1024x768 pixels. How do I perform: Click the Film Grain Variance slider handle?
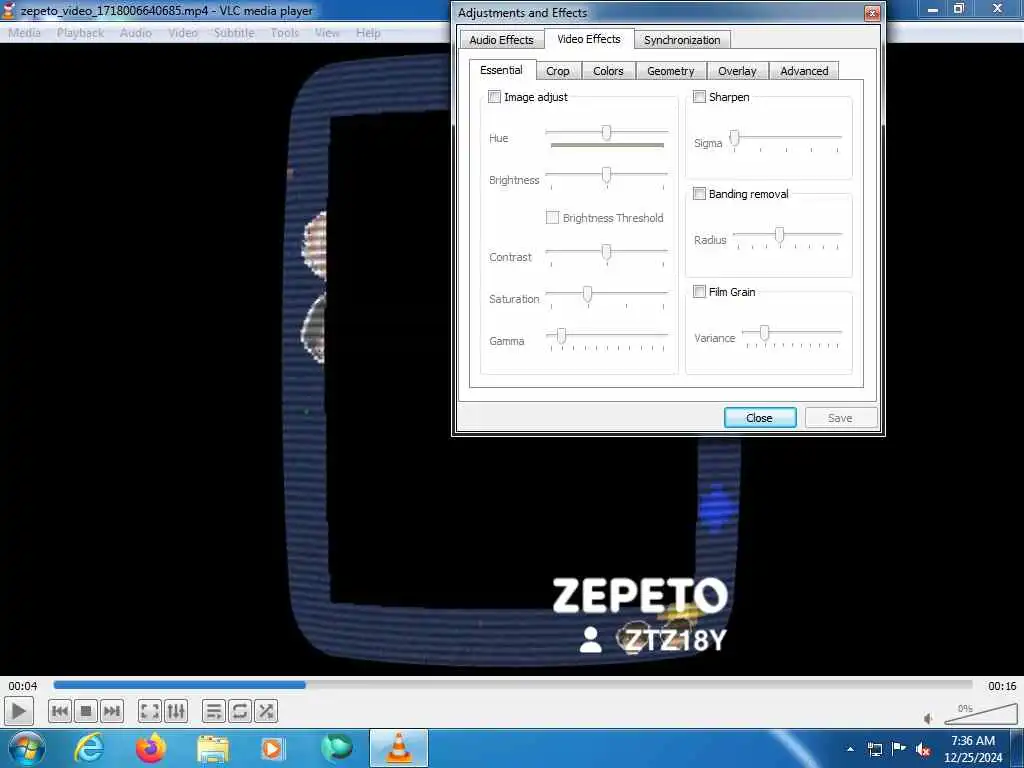[x=764, y=333]
